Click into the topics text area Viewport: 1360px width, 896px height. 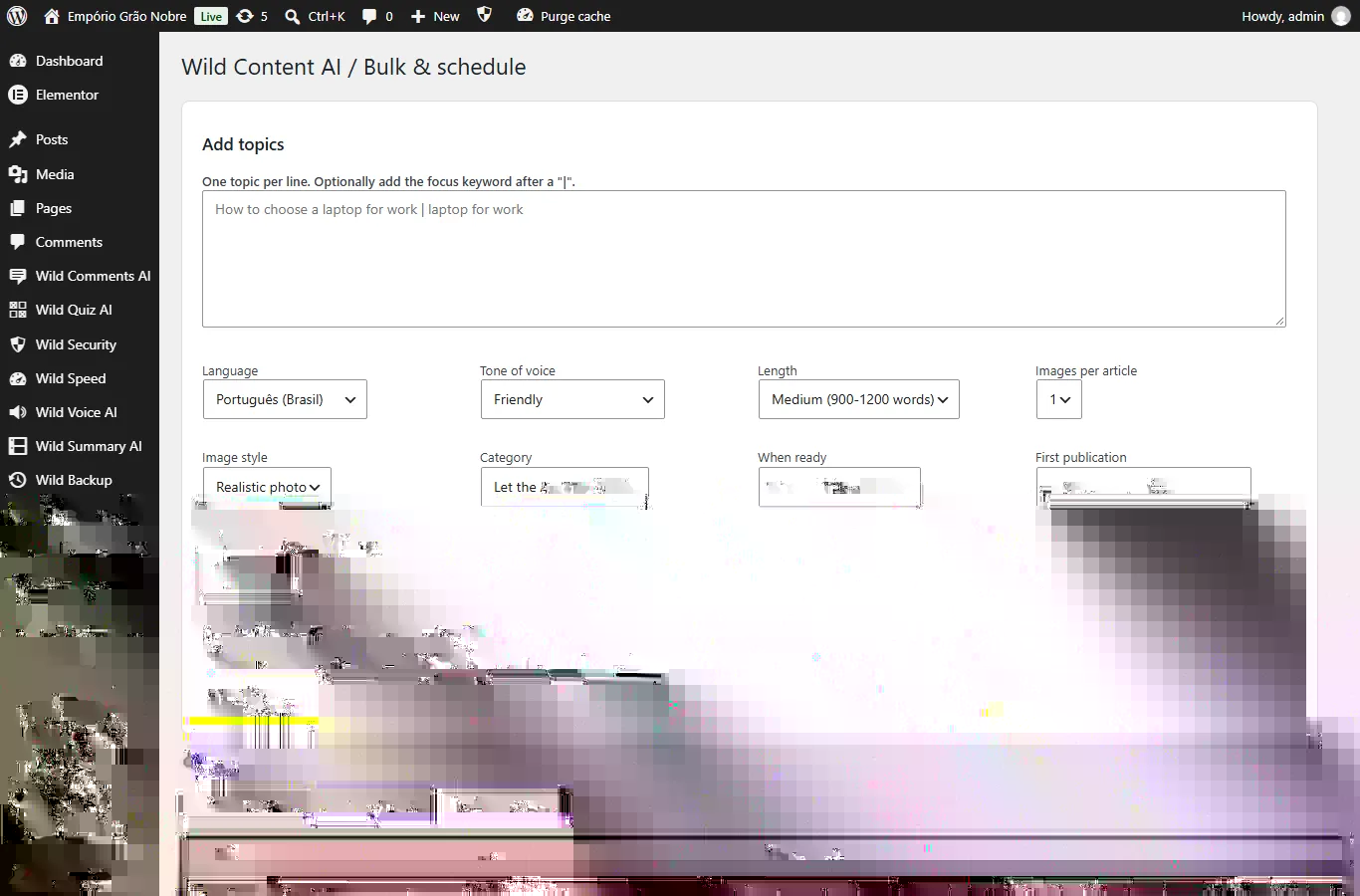point(744,259)
